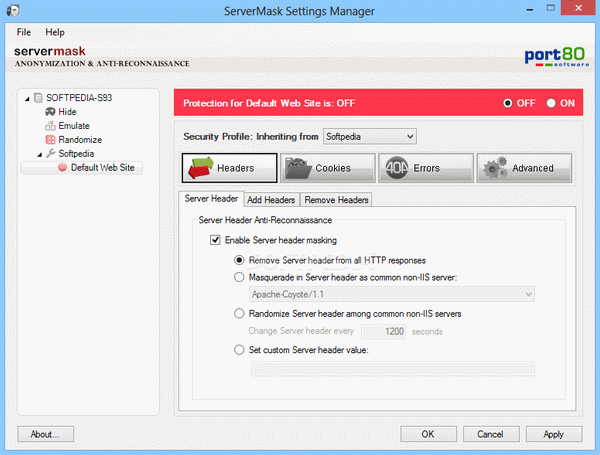Close the ServerMask Settings Manager window
Screen dimensions: 600x455
coord(578,8)
